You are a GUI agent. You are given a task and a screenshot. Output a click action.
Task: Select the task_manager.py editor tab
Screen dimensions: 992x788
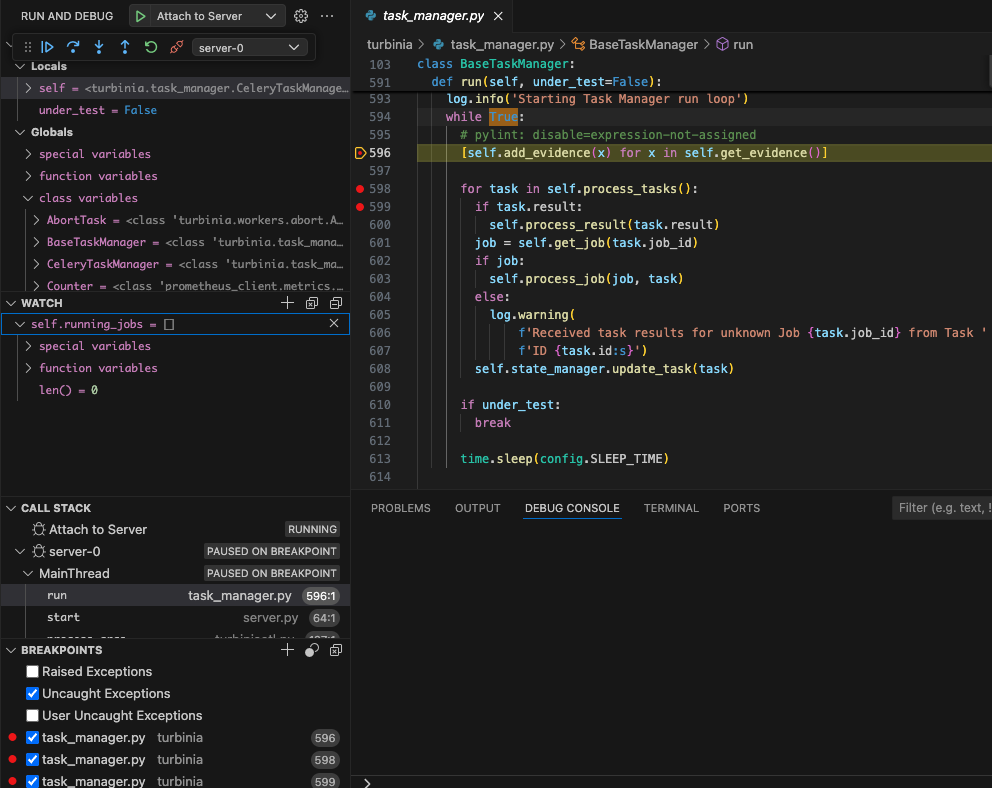pyautogui.click(x=433, y=16)
